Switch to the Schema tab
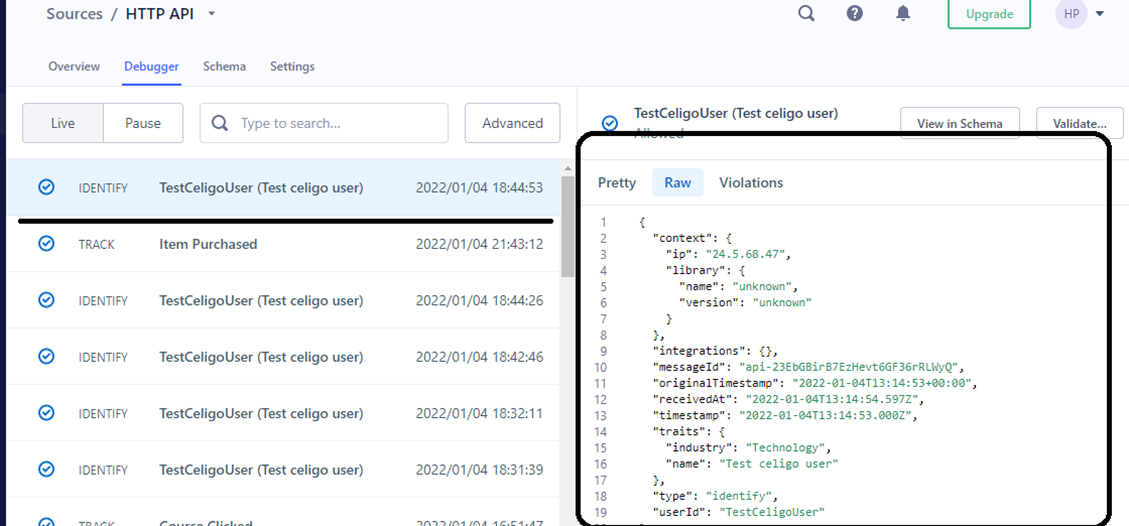Image resolution: width=1129 pixels, height=526 pixels. coord(224,66)
